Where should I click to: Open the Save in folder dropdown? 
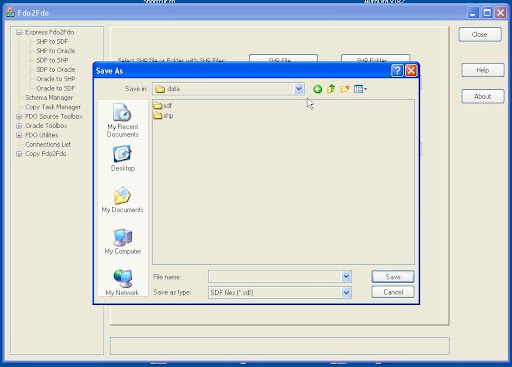pyautogui.click(x=298, y=89)
